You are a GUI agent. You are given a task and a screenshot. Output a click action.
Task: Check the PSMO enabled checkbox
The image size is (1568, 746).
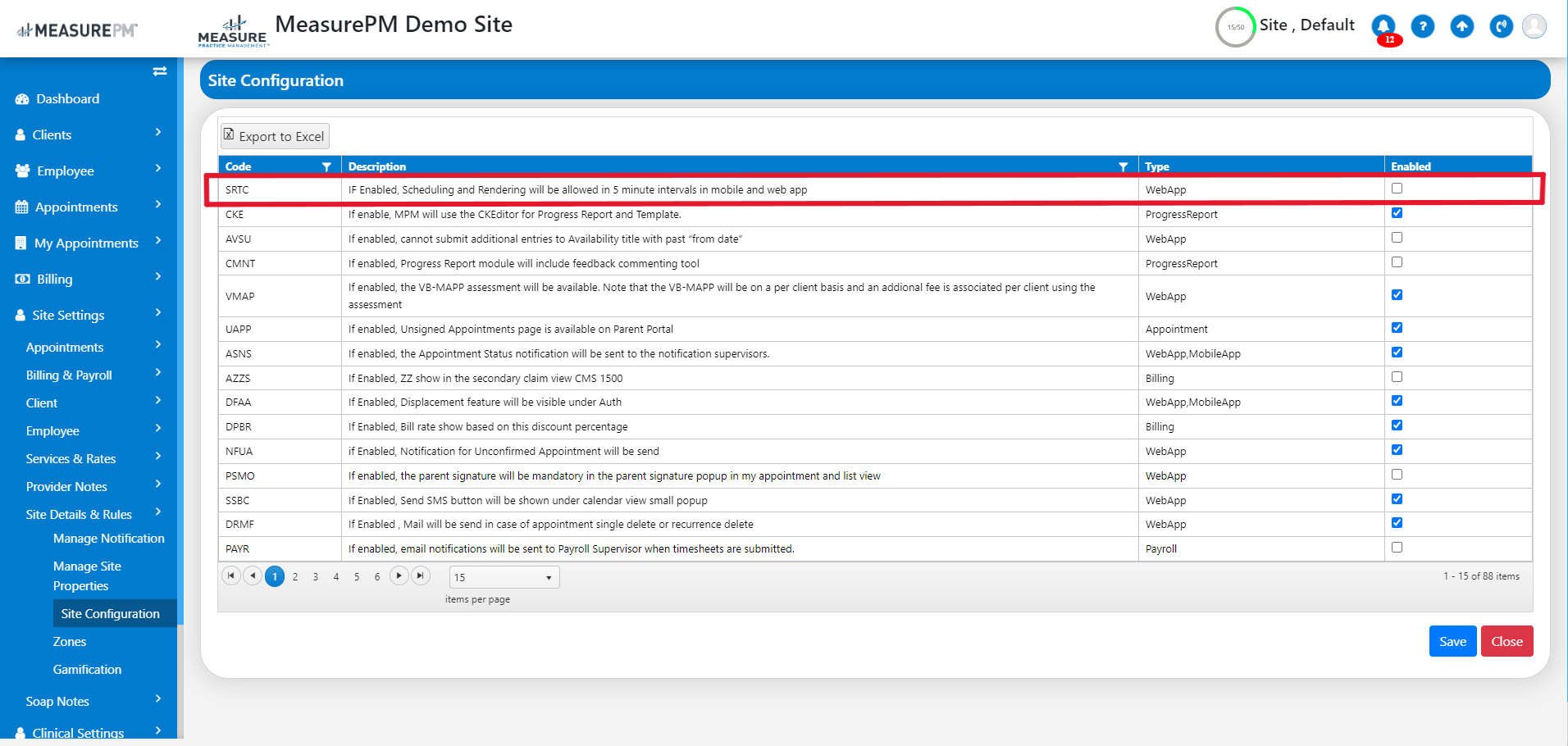click(x=1397, y=475)
